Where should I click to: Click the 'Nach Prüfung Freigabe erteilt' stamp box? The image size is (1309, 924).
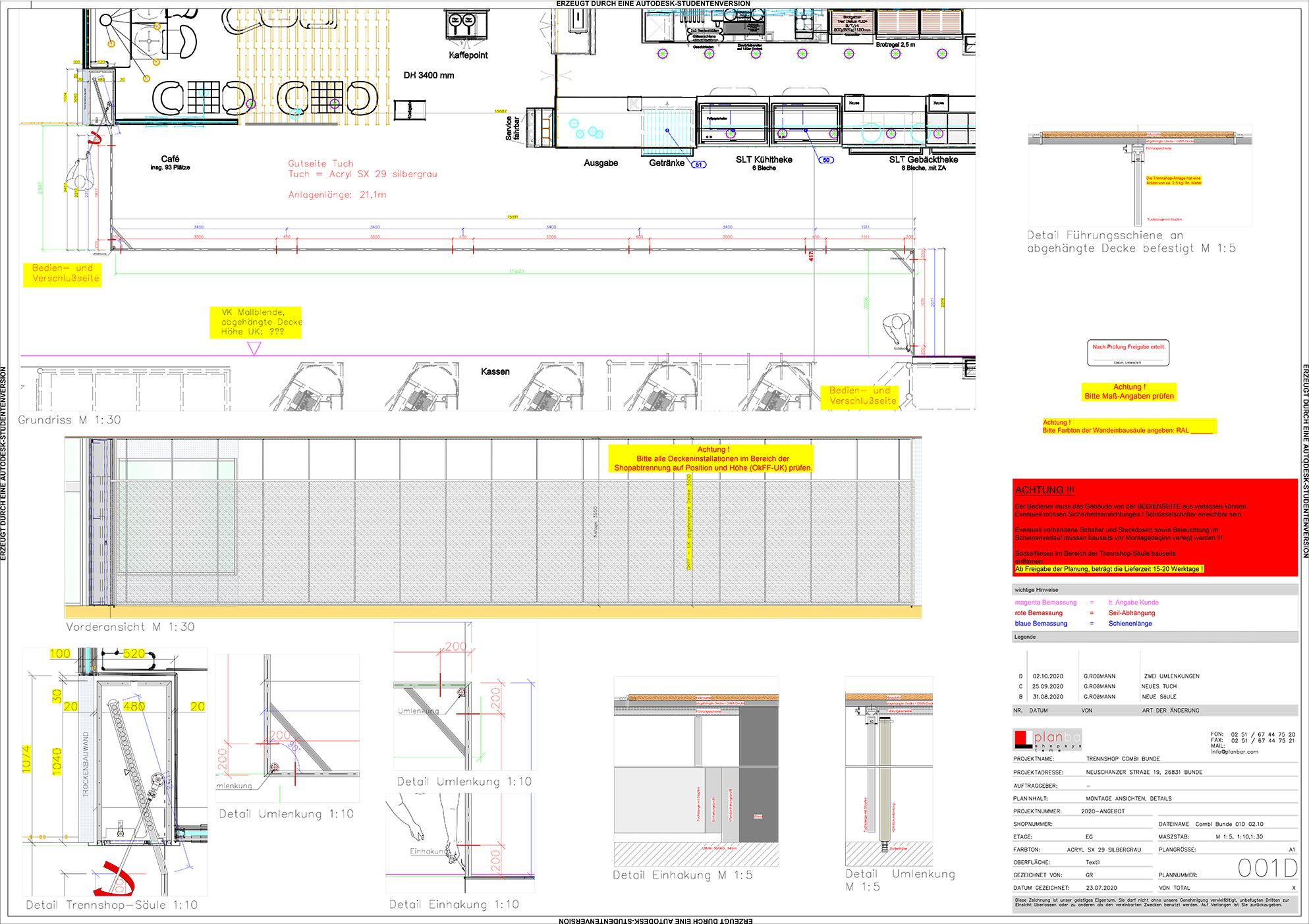click(x=1128, y=352)
